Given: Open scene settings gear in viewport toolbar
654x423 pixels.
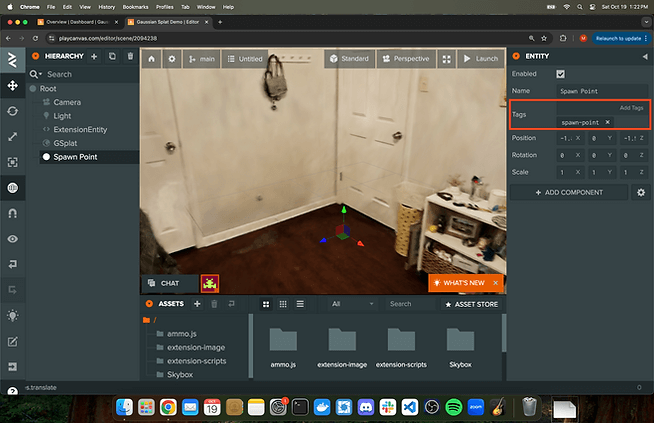Looking at the screenshot, I should tap(172, 59).
